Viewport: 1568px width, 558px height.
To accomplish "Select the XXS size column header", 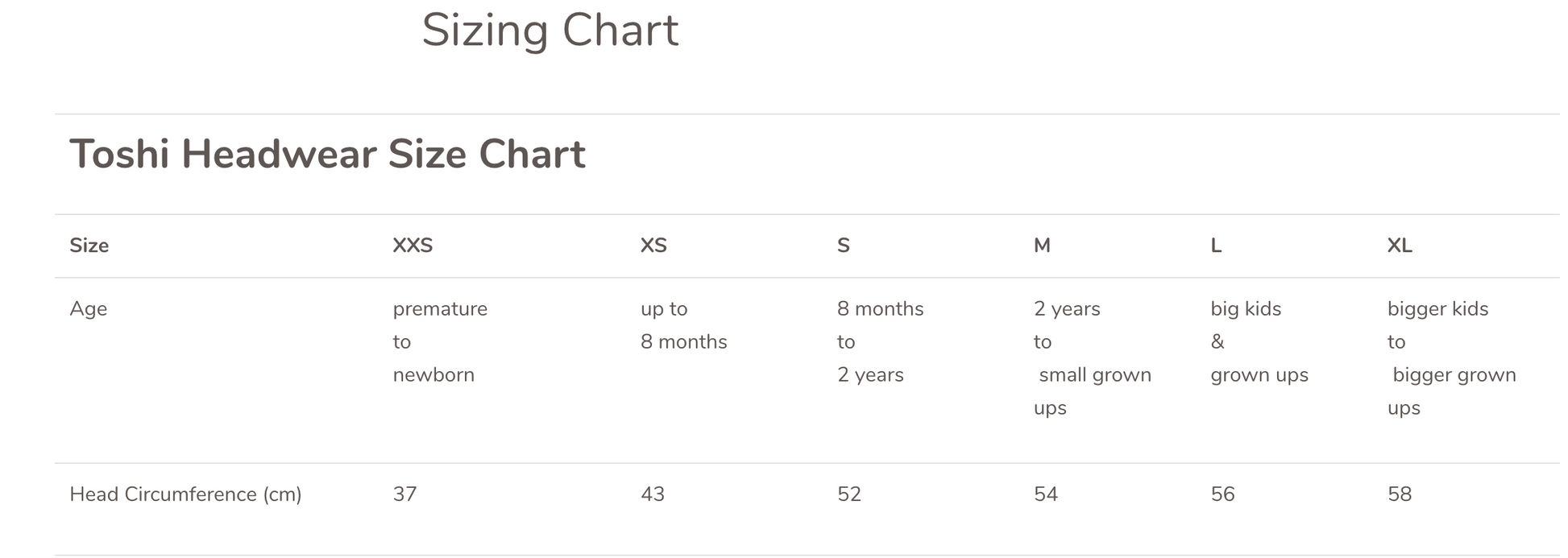I will tap(413, 246).
